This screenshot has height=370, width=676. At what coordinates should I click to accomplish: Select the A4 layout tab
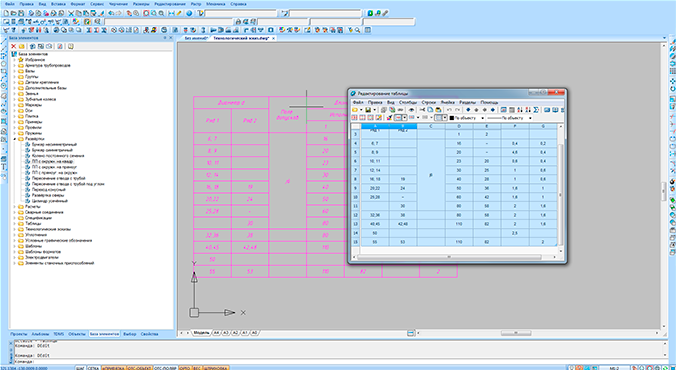pos(216,333)
